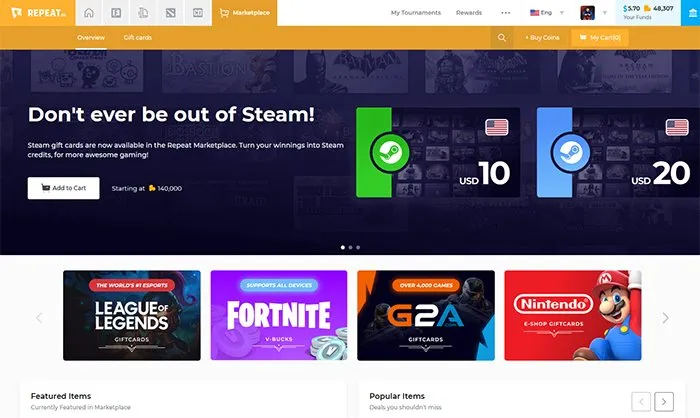Open the Fortnite V-Bucks card
Screen dimensions: 700x418
[x=279, y=315]
